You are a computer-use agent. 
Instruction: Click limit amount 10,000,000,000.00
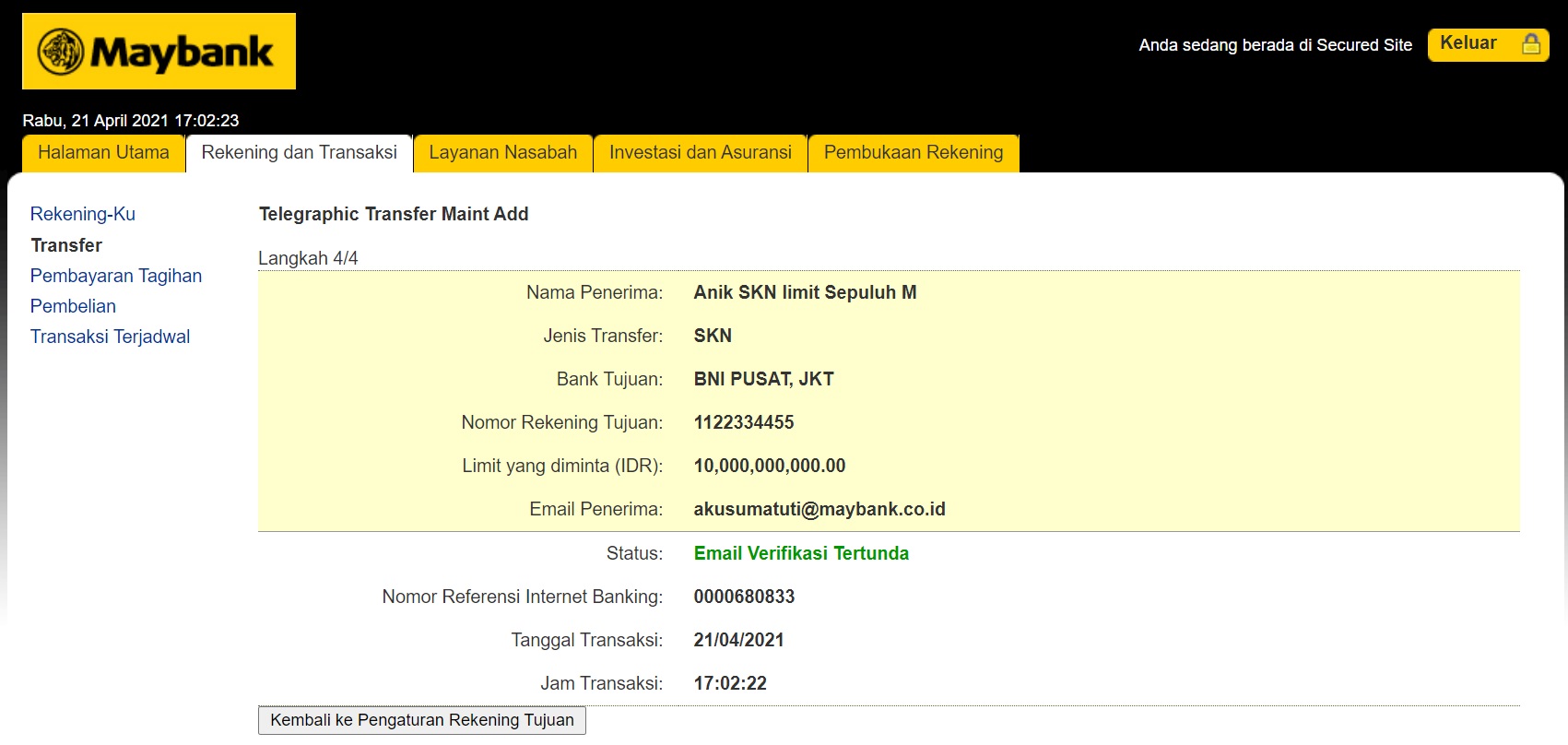coord(770,466)
